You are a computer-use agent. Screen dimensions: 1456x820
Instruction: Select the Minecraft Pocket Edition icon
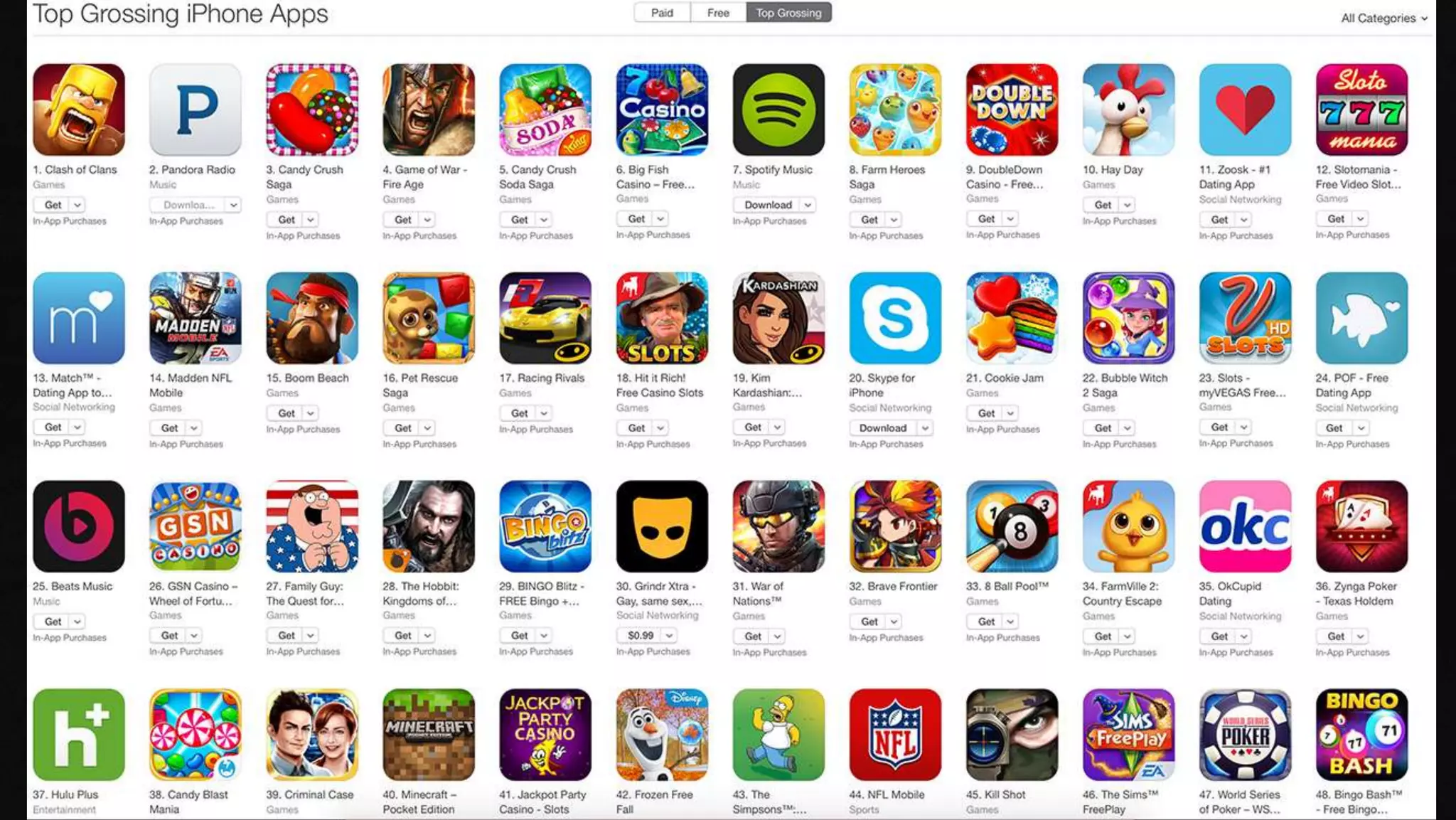tap(429, 735)
